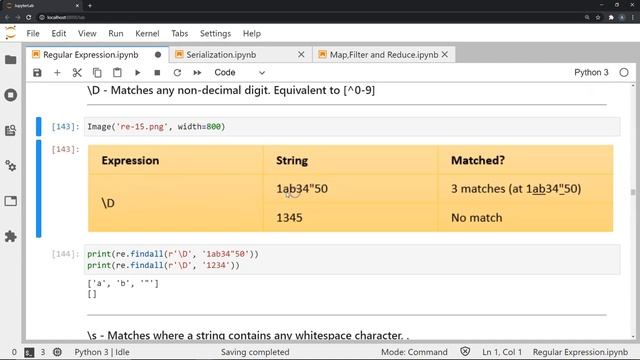Open the Help menu
The image size is (640, 360).
[252, 33]
